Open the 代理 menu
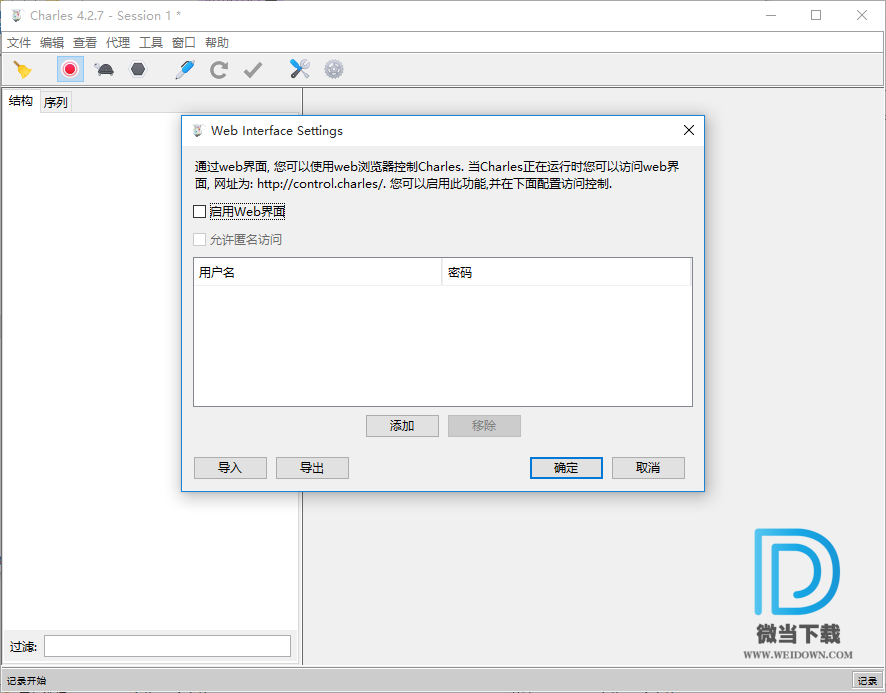Screen dimensions: 886x693 pyautogui.click(x=118, y=42)
